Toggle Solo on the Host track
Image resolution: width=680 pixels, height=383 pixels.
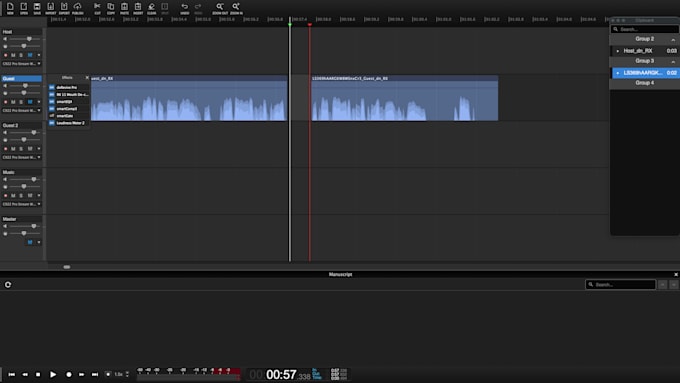(21, 55)
